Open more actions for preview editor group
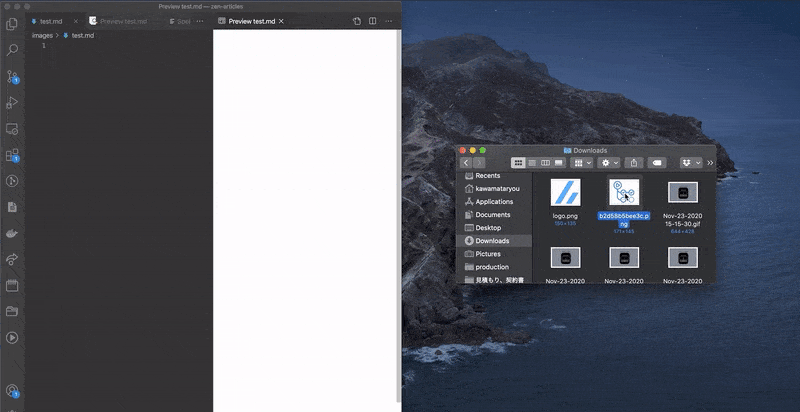The image size is (800, 412). [x=389, y=21]
